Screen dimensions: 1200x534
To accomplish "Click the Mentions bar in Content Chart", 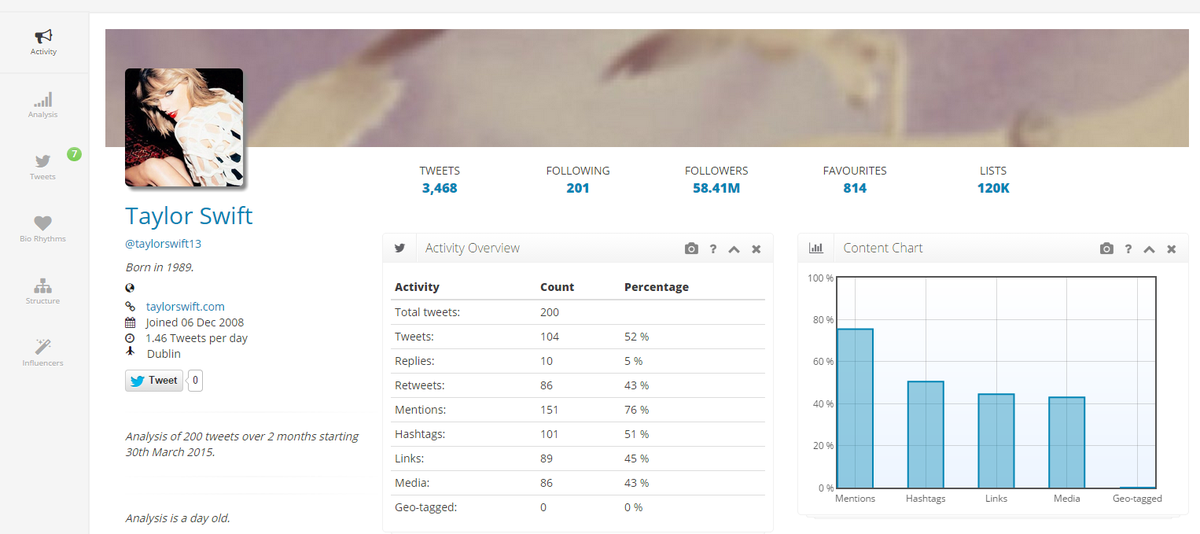I will 855,408.
